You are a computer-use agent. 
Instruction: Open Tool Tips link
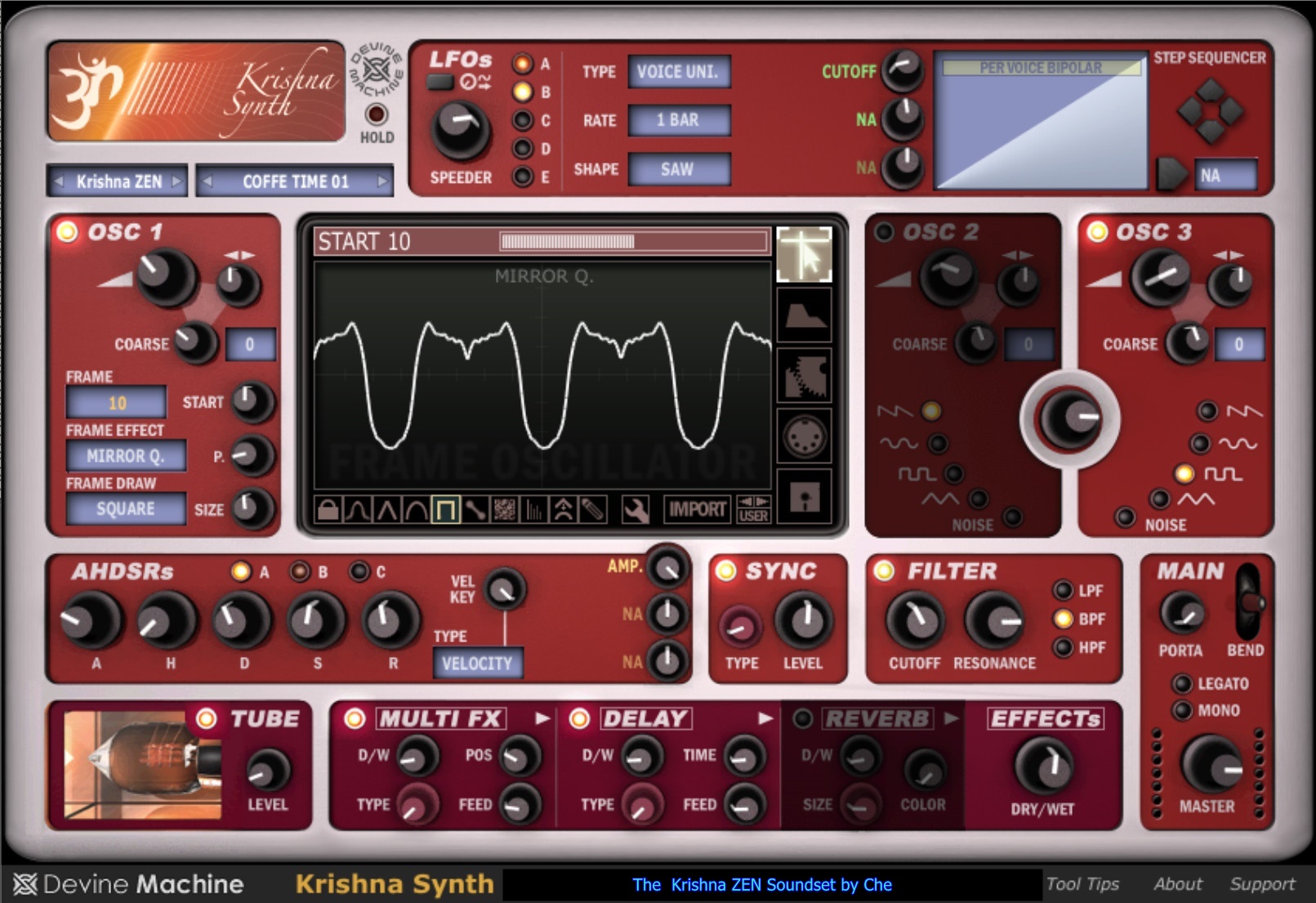click(1082, 884)
